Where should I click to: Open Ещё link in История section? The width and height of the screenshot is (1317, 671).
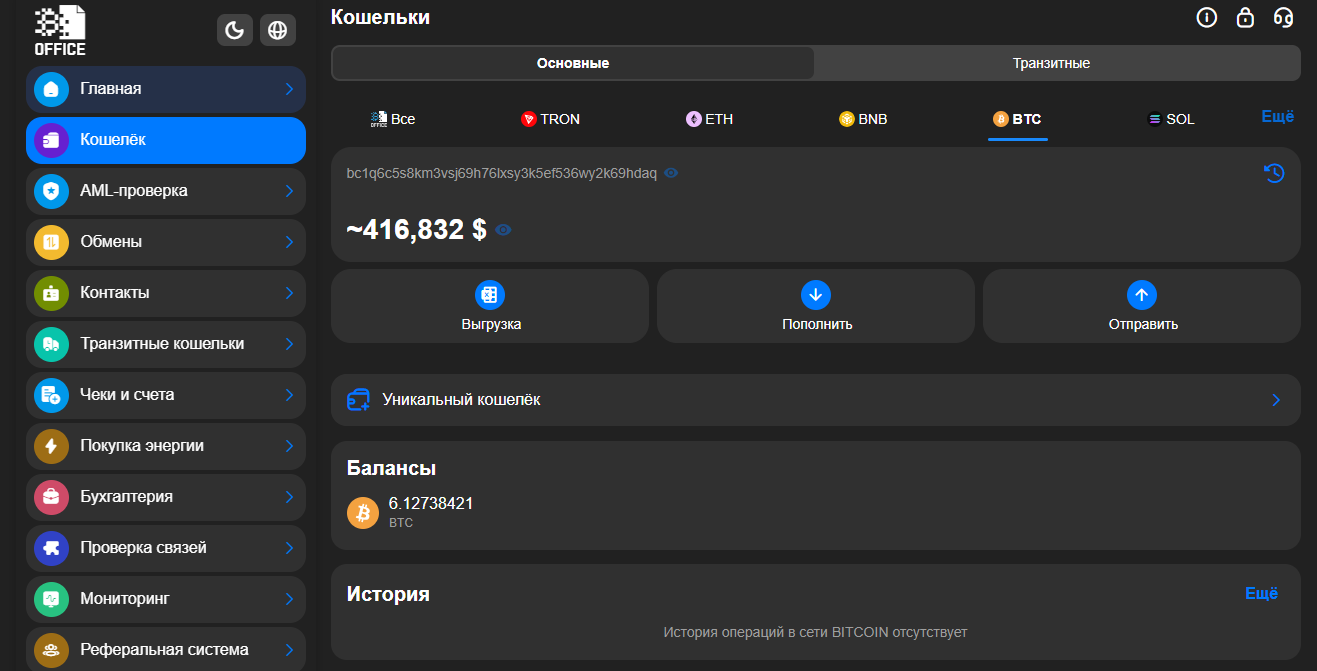click(x=1261, y=593)
